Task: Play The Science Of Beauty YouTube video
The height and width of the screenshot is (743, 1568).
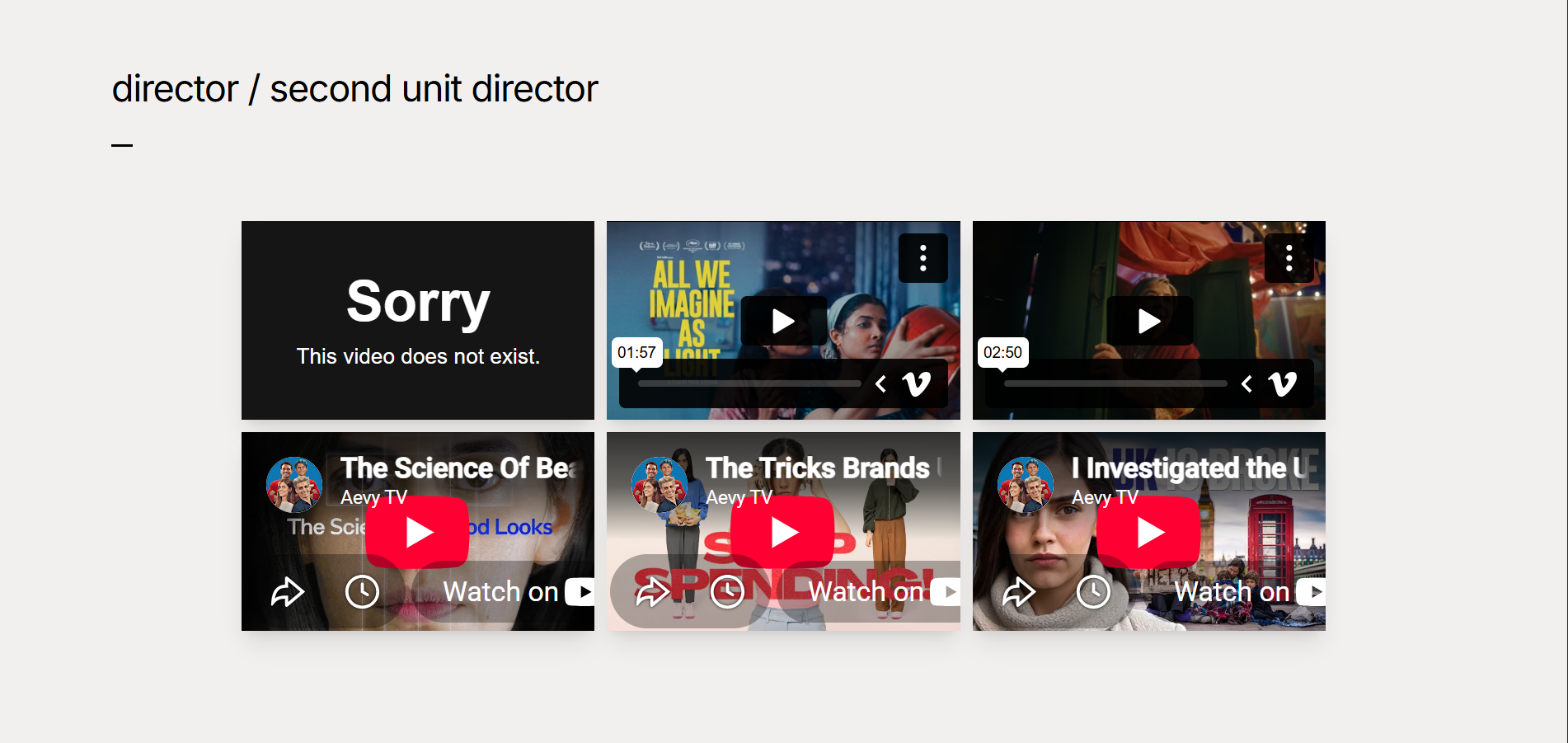Action: click(x=418, y=532)
